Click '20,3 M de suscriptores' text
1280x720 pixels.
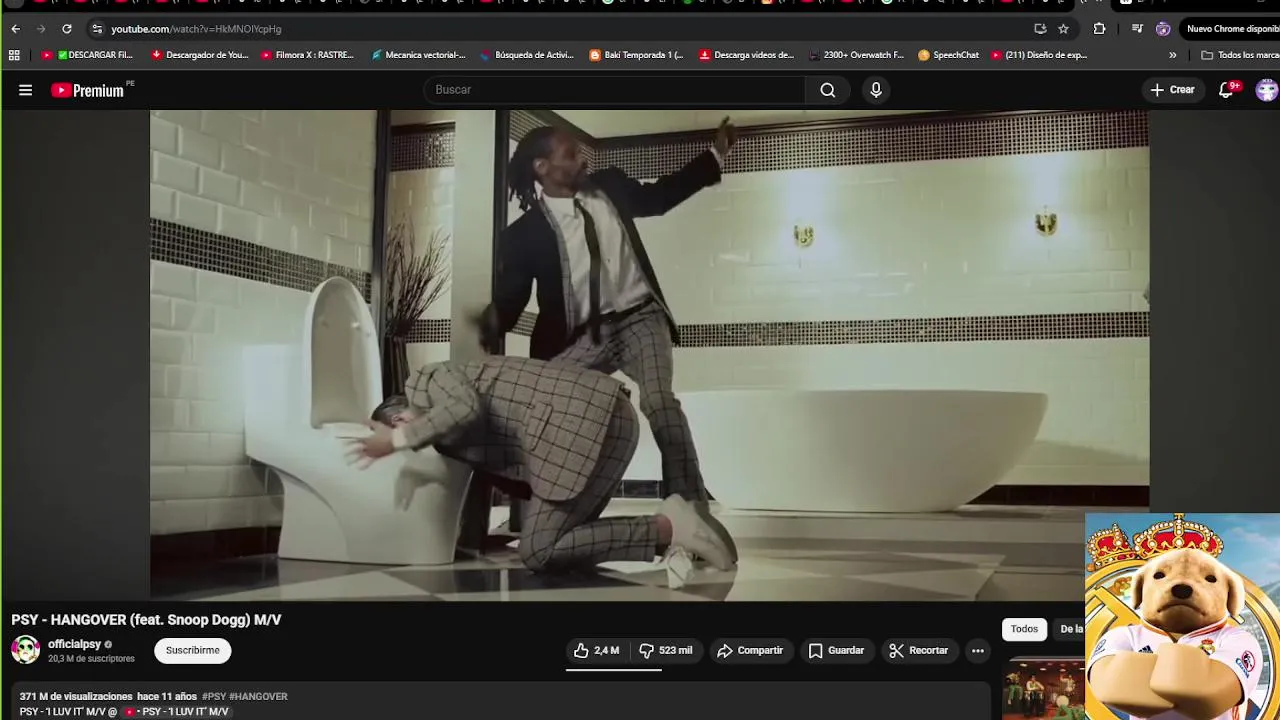point(91,659)
